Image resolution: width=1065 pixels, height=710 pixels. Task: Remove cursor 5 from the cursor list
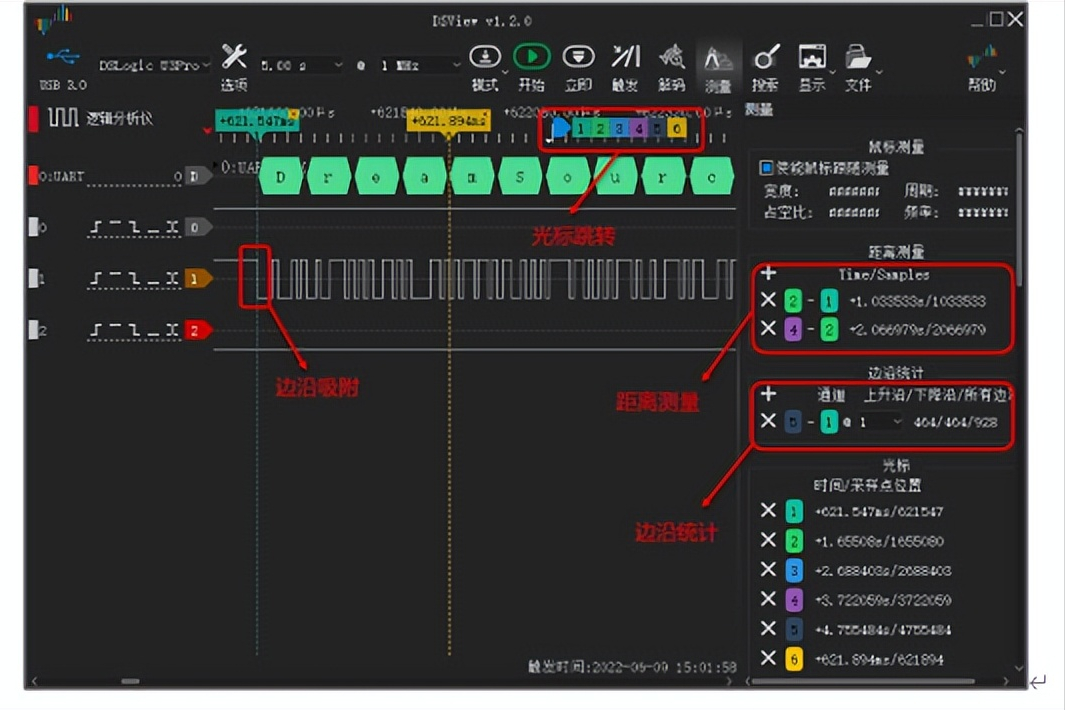[768, 628]
